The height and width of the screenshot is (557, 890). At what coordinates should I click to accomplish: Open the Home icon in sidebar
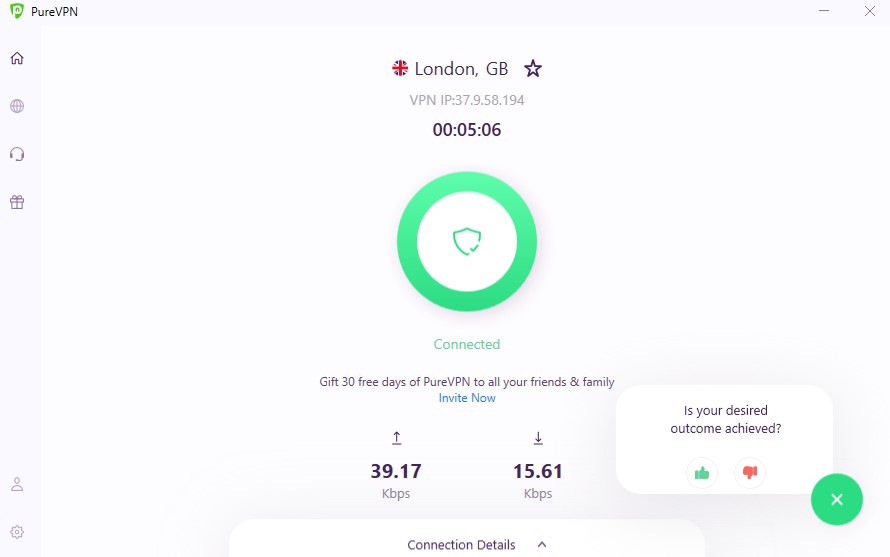pyautogui.click(x=17, y=58)
